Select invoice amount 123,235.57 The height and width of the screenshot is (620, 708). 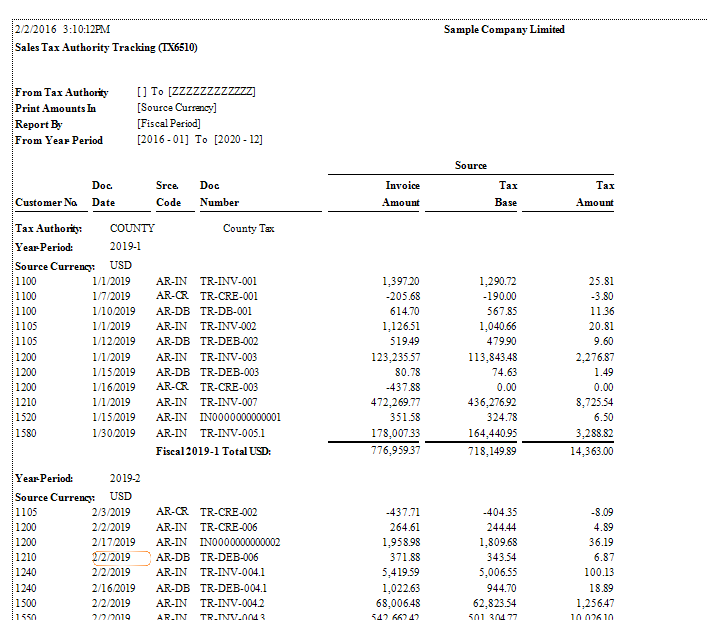click(396, 357)
